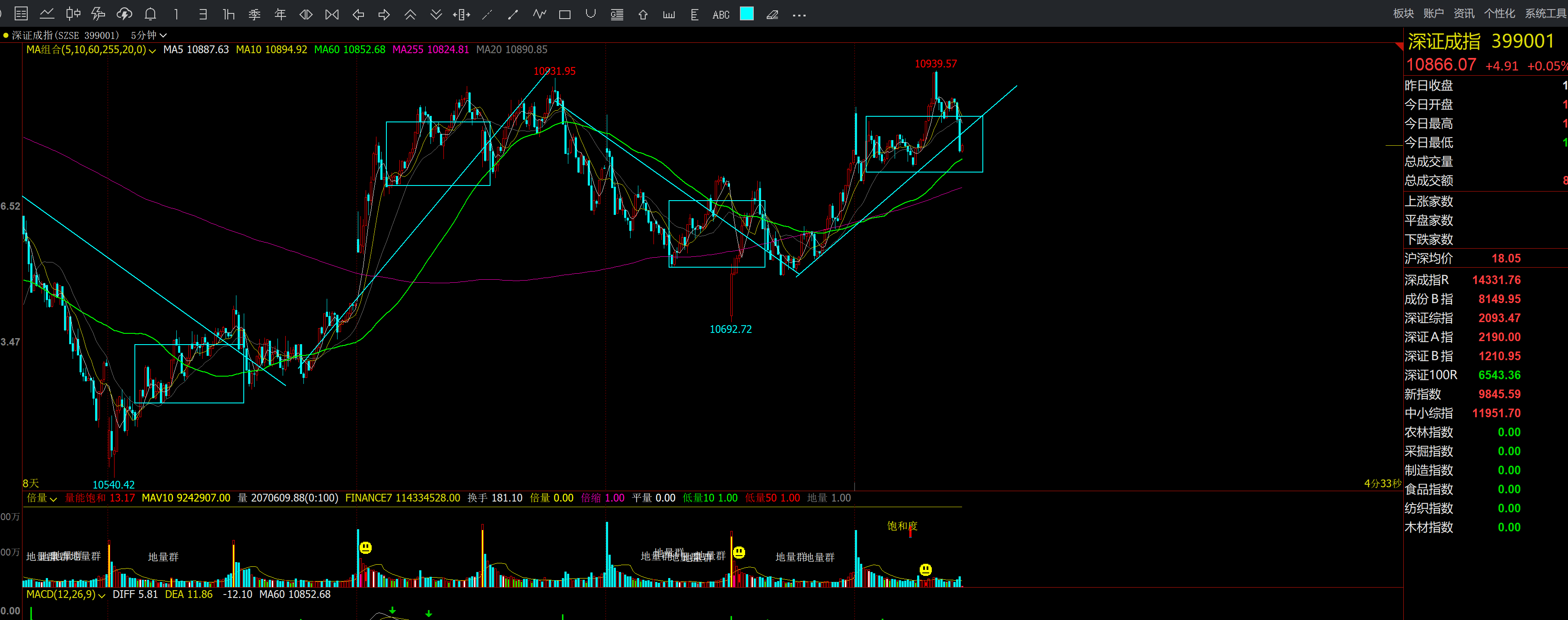Open the candlestick chart type icon
This screenshot has width=1568, height=620.
click(x=73, y=14)
